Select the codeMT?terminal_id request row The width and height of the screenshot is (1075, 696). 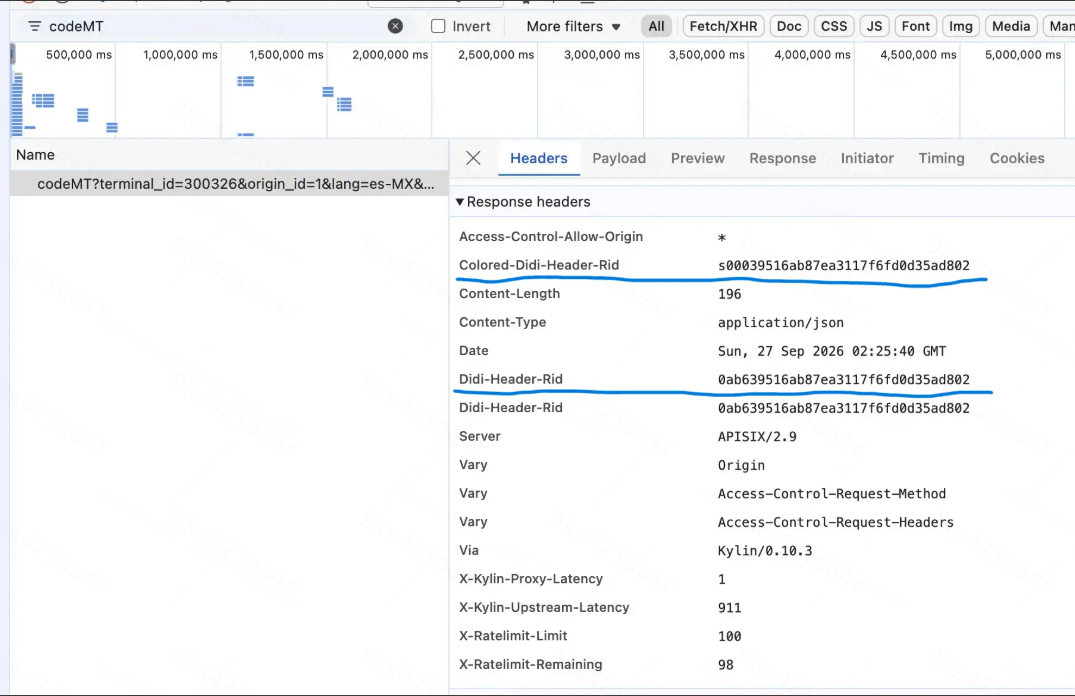(229, 184)
